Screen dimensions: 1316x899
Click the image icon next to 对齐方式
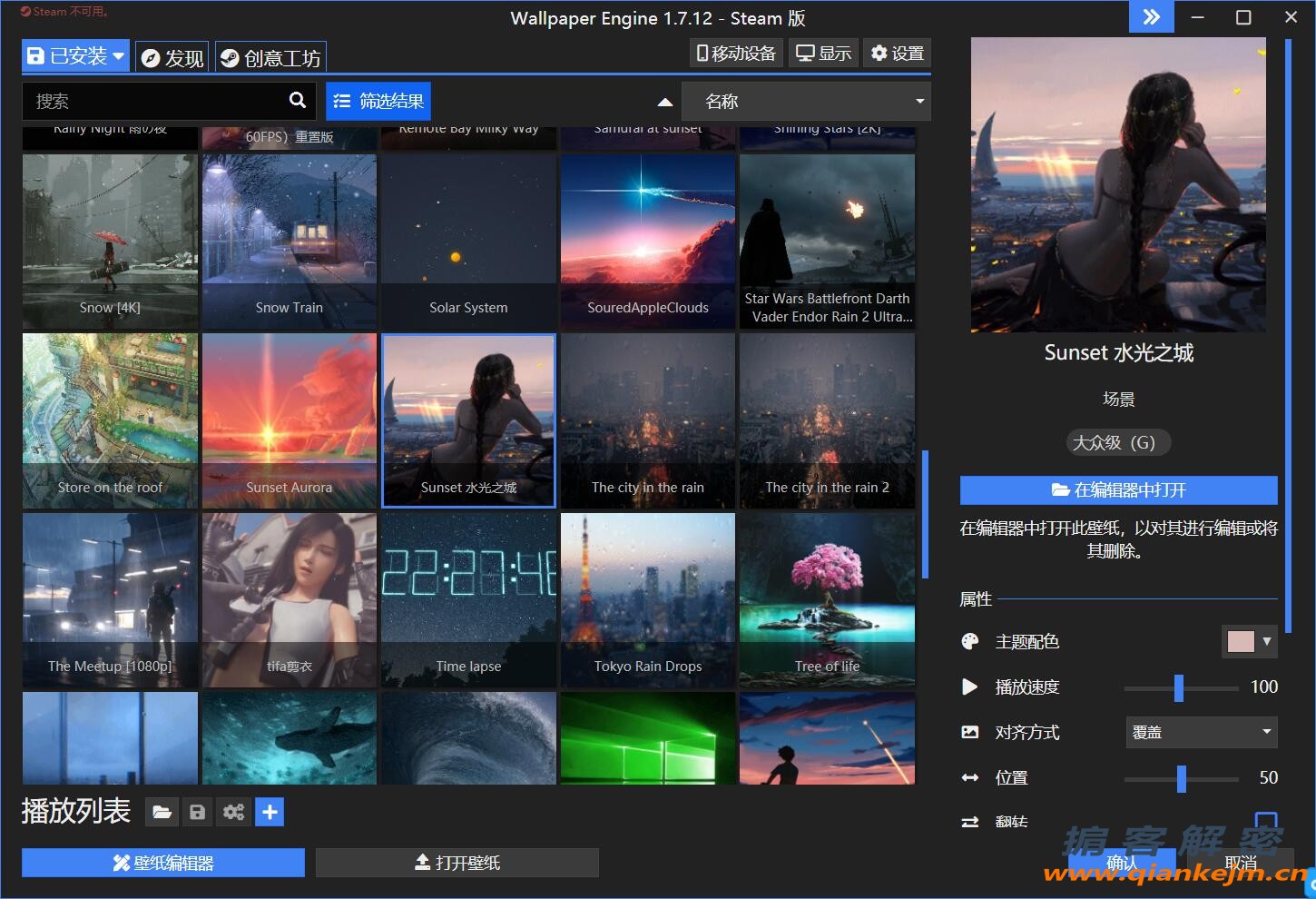(970, 732)
